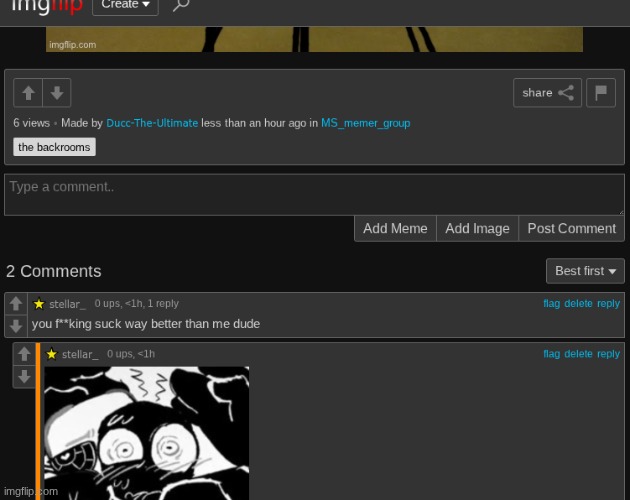Submit with the Post Comment button
Viewport: 630px width, 500px height.
(x=571, y=228)
